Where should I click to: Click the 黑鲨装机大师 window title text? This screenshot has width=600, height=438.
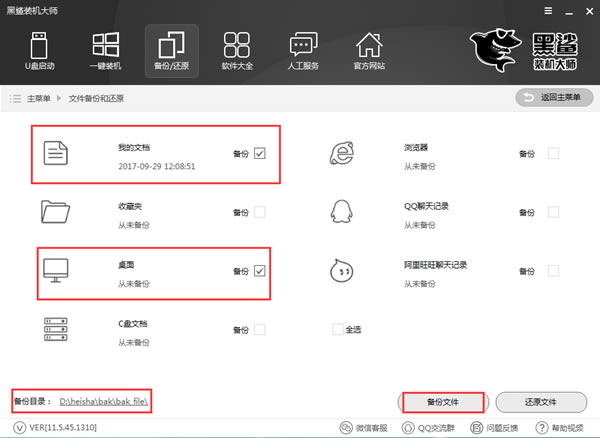32,11
